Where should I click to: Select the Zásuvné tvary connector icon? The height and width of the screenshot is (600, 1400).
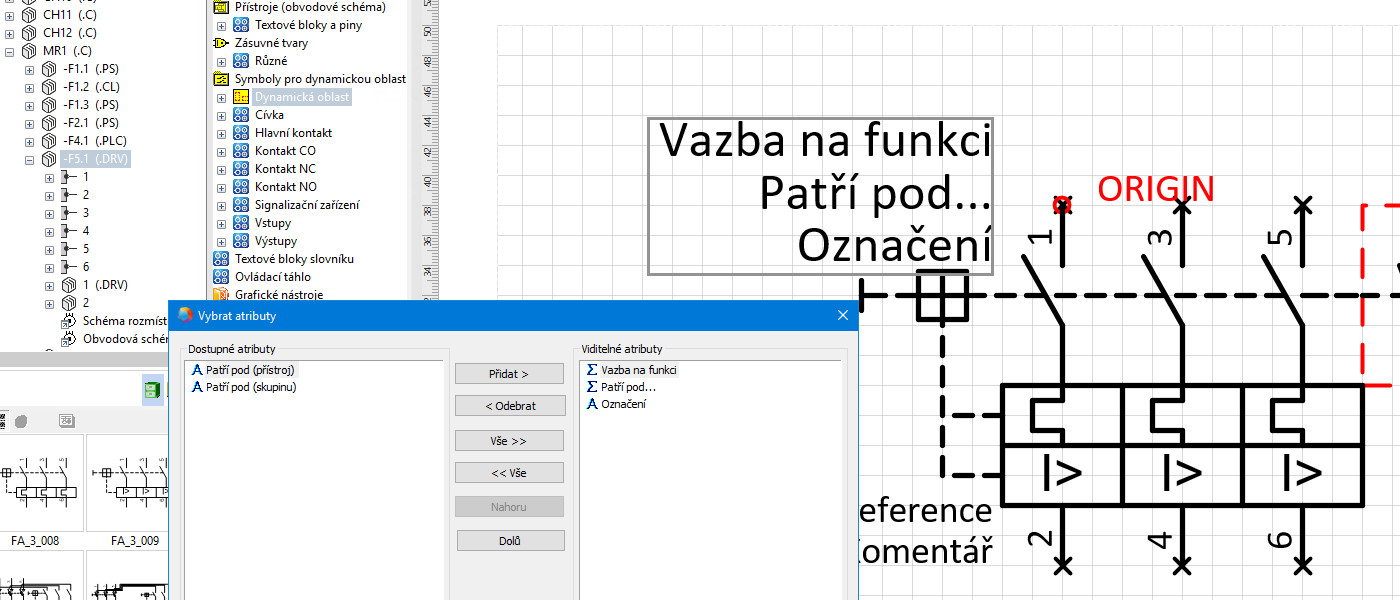coord(221,43)
